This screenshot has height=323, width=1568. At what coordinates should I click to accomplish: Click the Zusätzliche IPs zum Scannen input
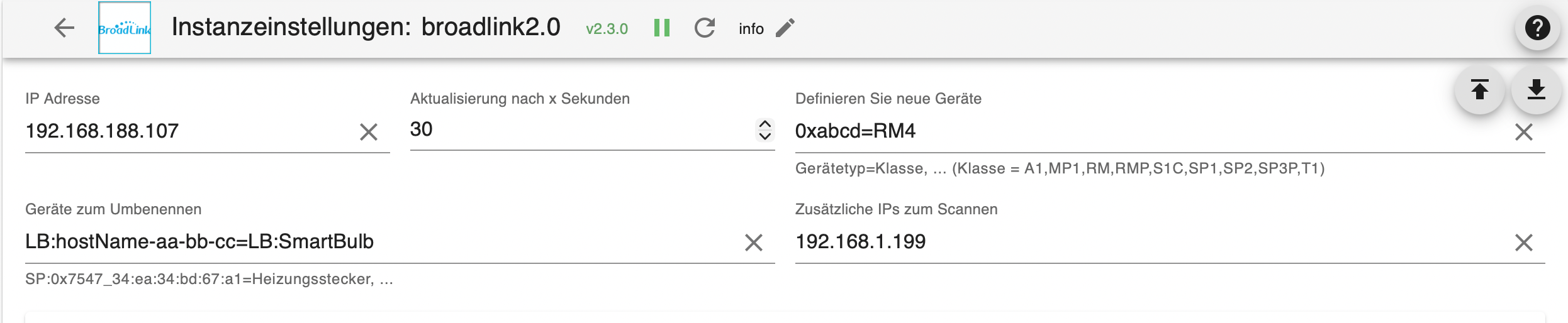[1145, 242]
